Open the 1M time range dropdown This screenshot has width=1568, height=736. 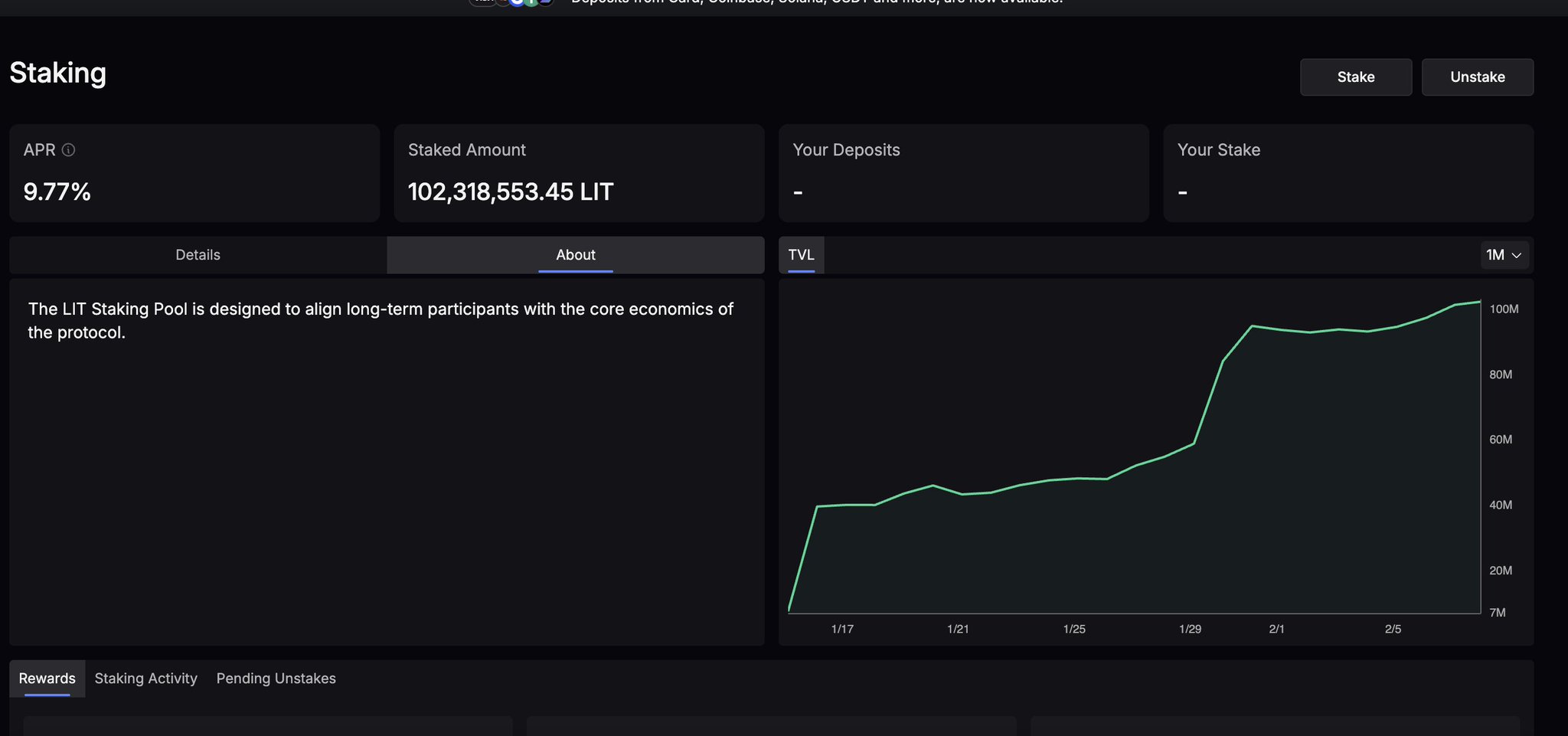coord(1504,255)
